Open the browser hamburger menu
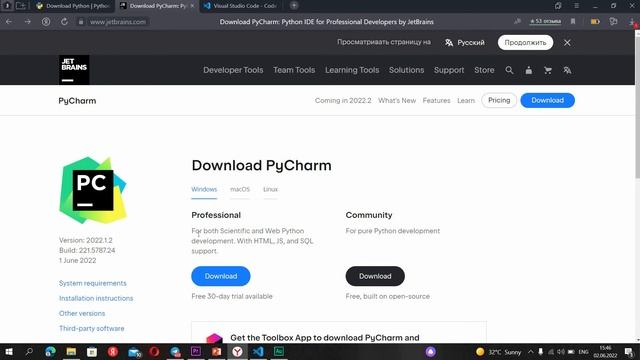The image size is (640, 360). pos(576,6)
